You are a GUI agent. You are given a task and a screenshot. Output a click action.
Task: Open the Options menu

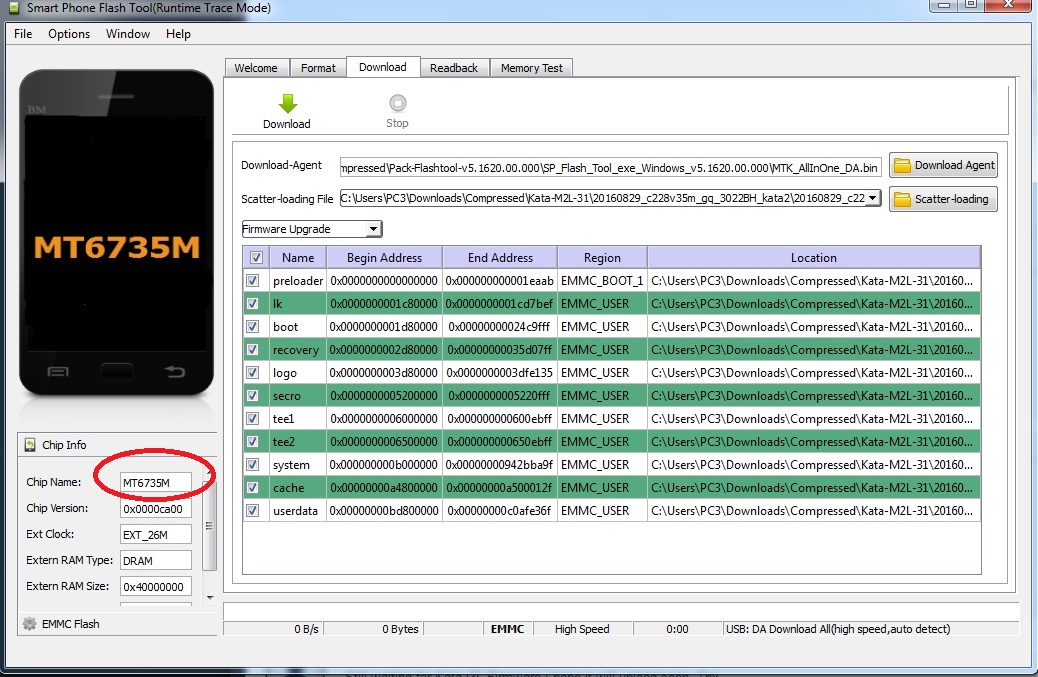(69, 34)
